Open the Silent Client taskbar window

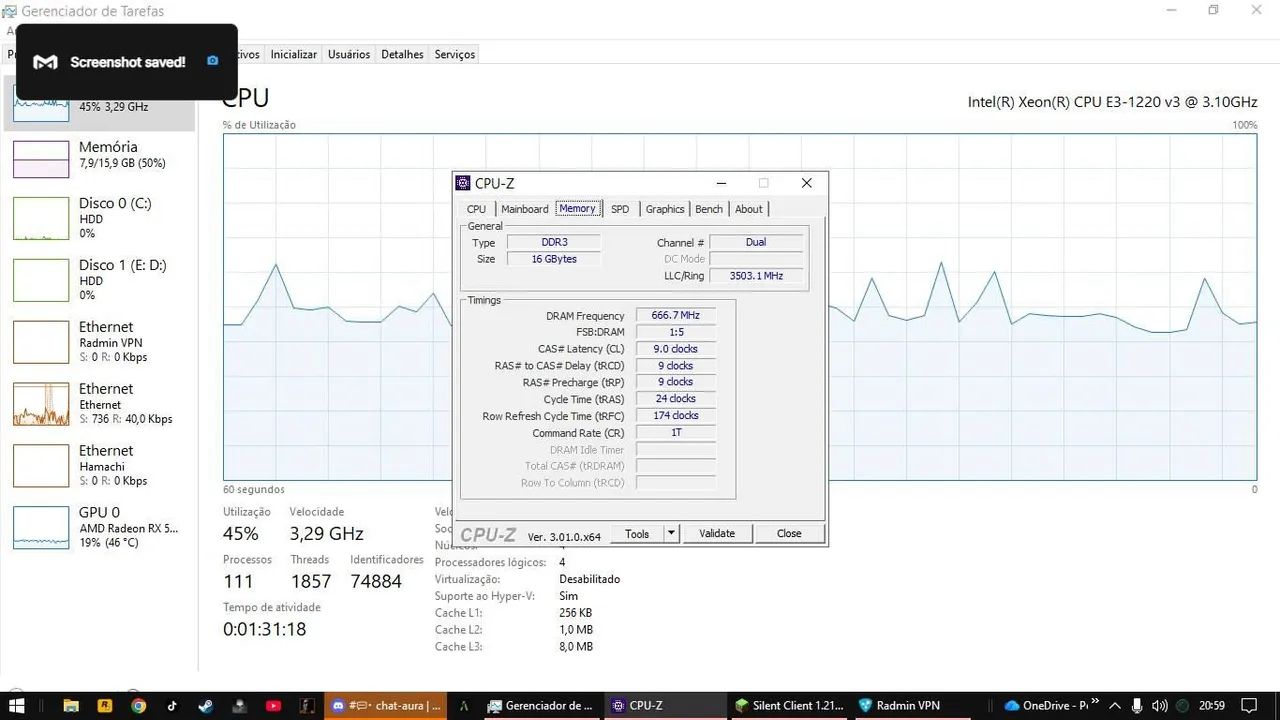coord(789,705)
